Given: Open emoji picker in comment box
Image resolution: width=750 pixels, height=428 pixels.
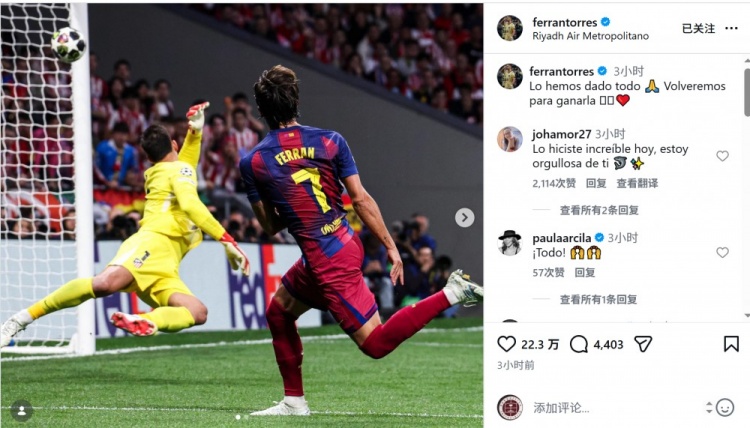Looking at the screenshot, I should pyautogui.click(x=725, y=407).
